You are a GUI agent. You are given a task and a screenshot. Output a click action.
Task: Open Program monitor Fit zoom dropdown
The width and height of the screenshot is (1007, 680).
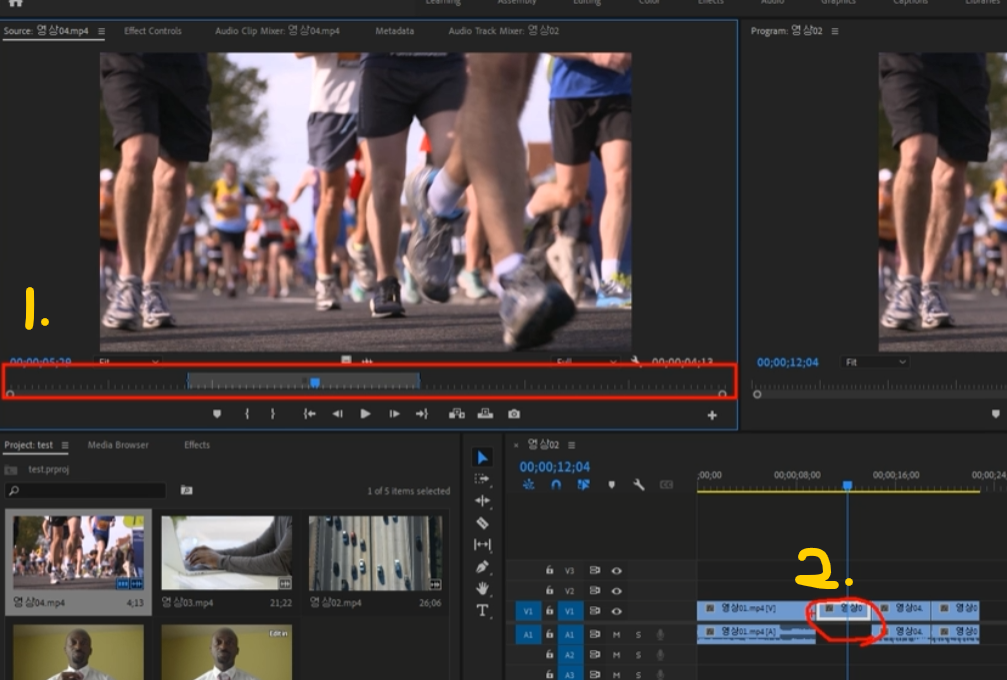pyautogui.click(x=875, y=363)
